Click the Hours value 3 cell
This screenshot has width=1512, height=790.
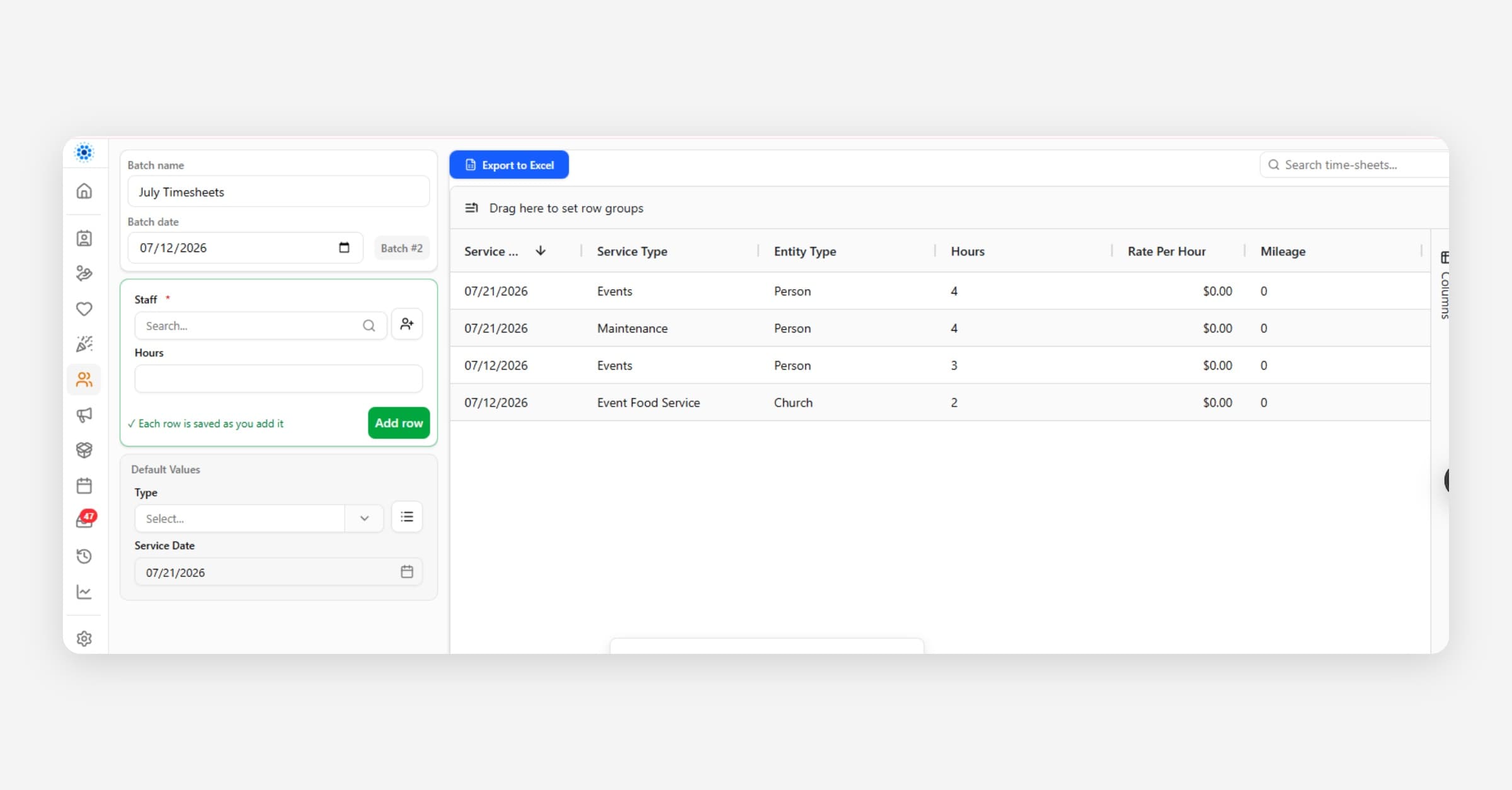pyautogui.click(x=954, y=365)
